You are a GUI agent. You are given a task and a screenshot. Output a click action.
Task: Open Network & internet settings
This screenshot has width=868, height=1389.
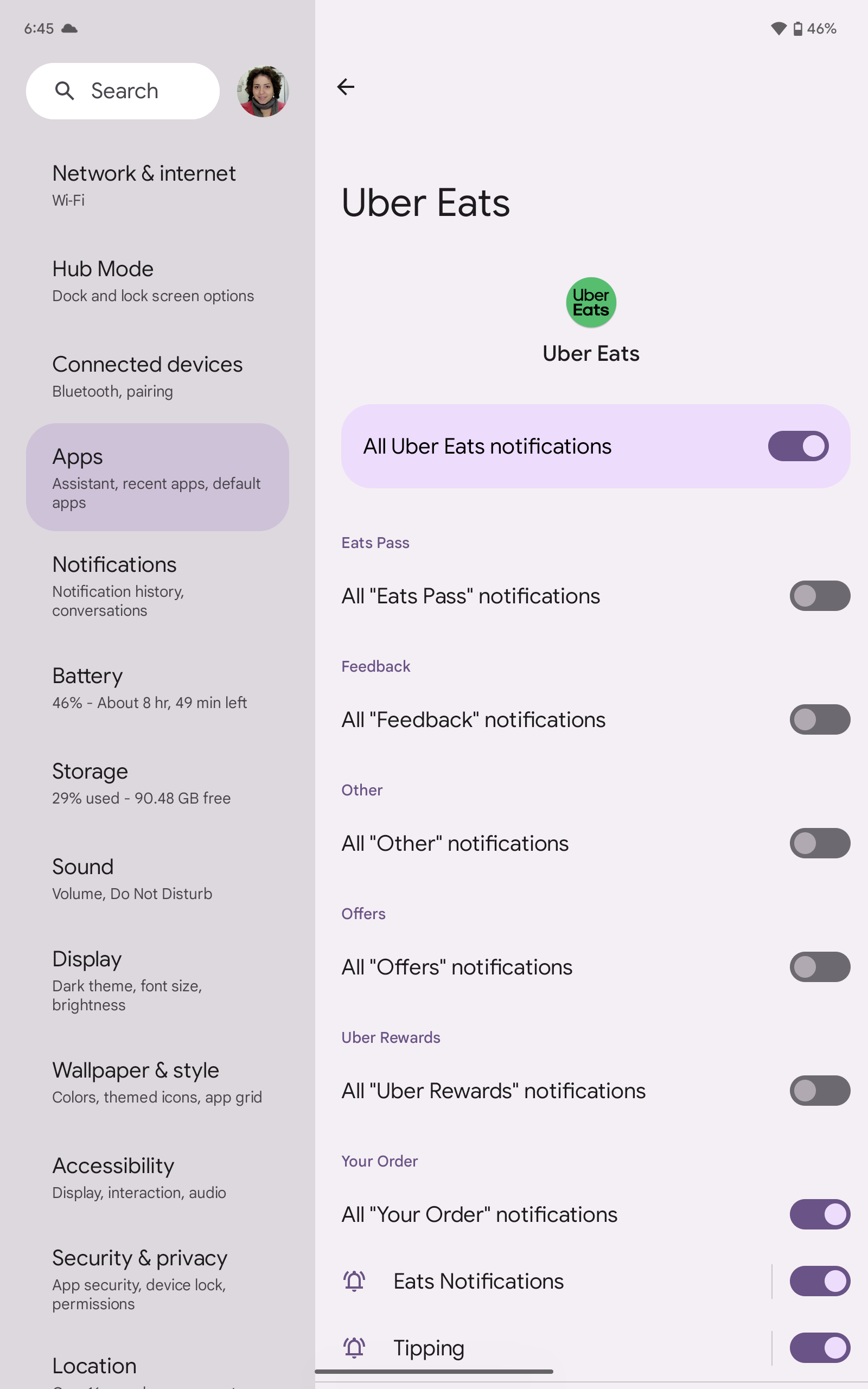point(144,185)
